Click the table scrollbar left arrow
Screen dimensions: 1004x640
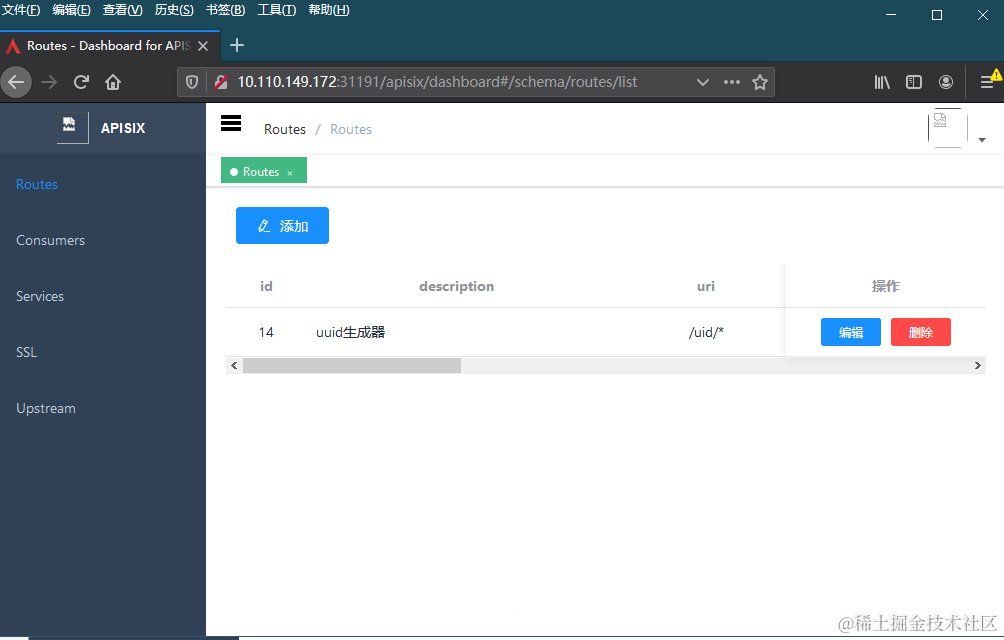(234, 365)
